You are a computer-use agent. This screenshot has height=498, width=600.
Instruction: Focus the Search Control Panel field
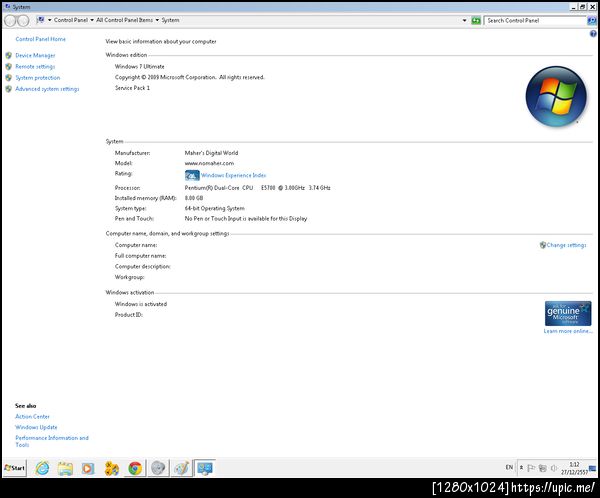pos(536,20)
